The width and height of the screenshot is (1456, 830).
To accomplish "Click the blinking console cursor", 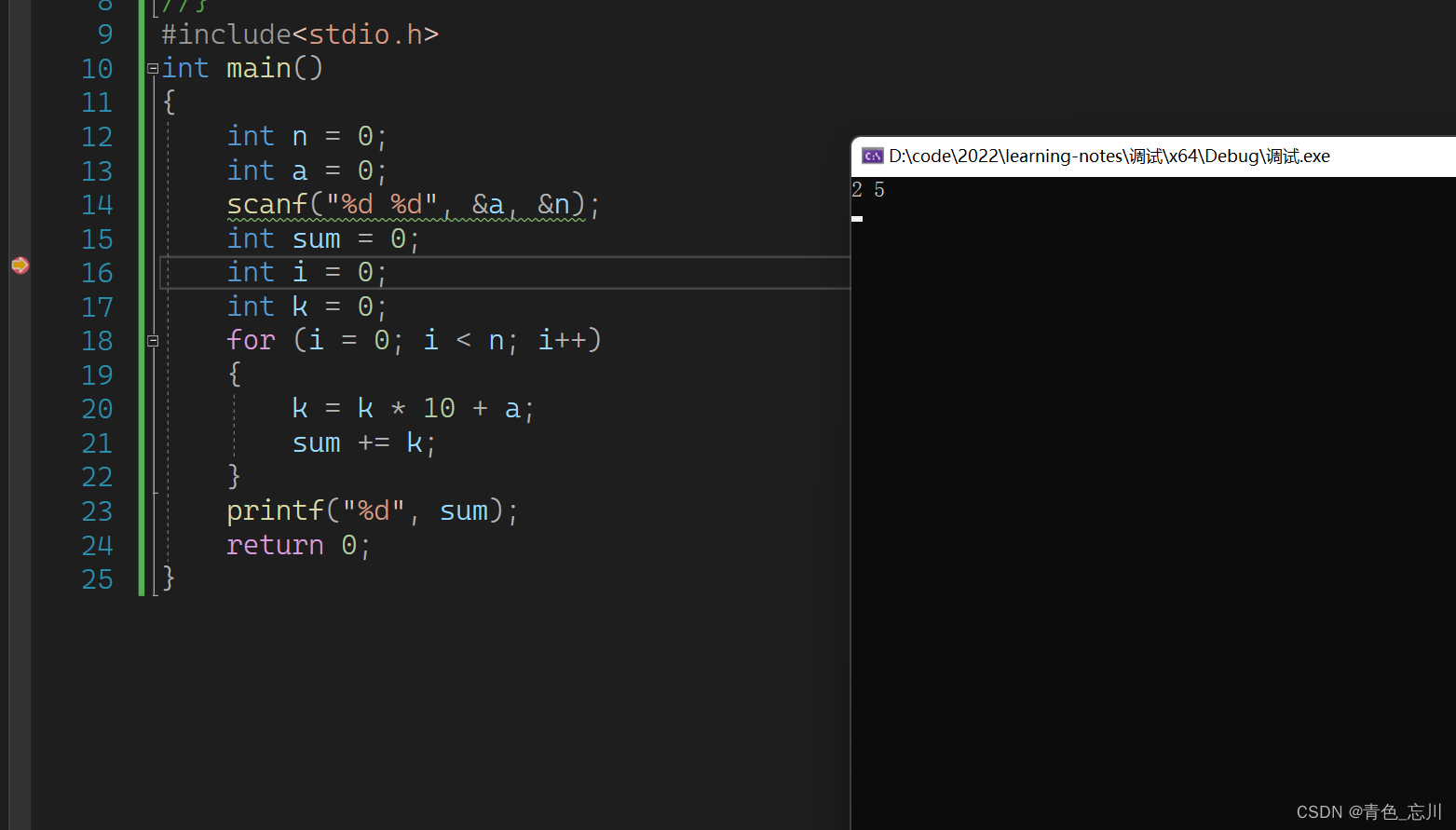I will pyautogui.click(x=857, y=219).
